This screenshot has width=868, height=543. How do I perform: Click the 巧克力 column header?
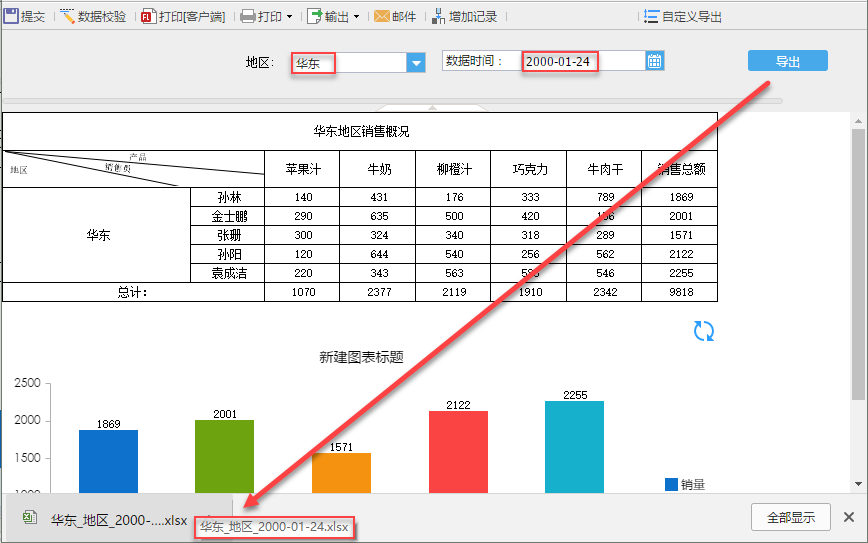pos(529,169)
